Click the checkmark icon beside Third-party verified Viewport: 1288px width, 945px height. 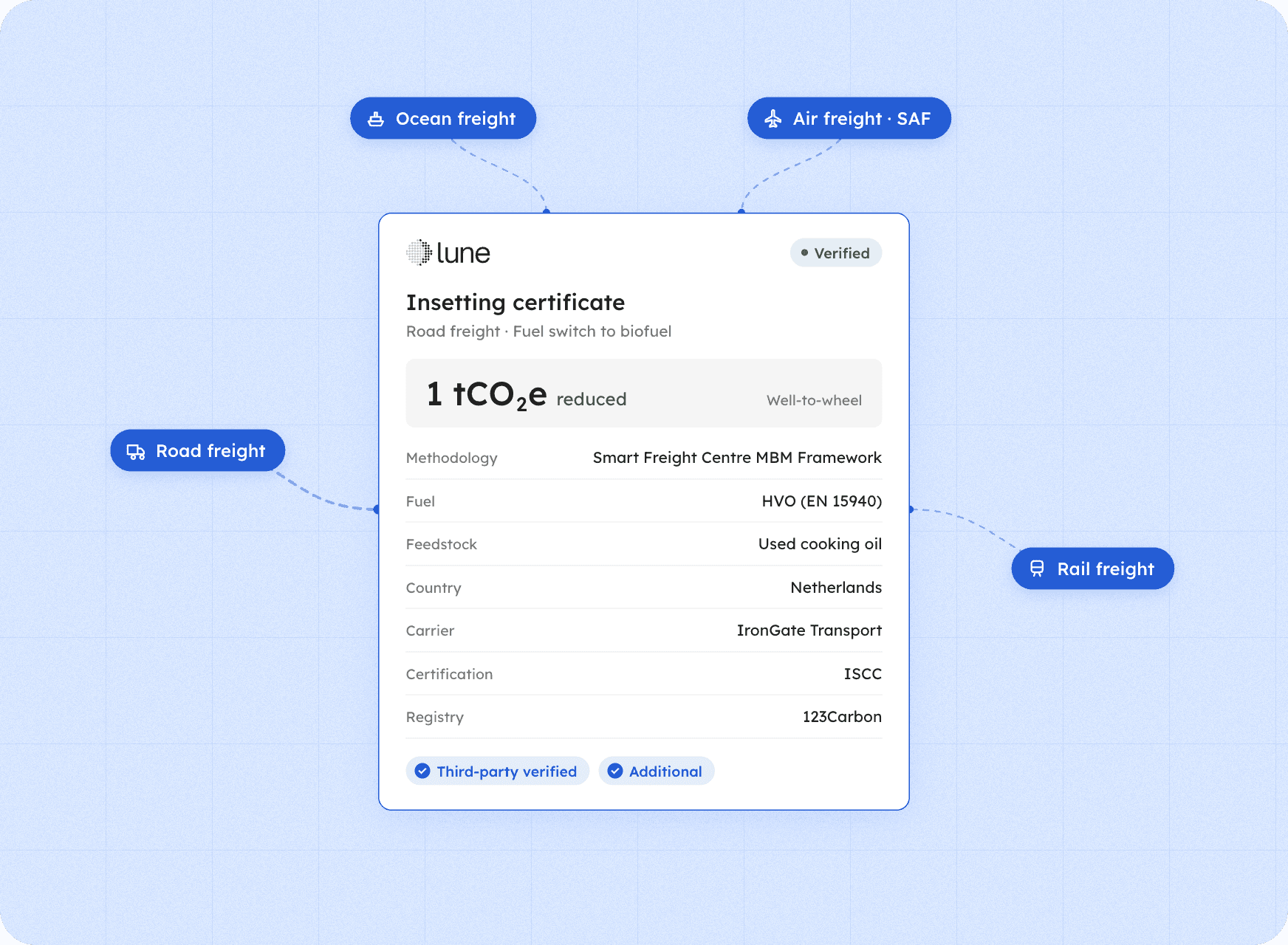pyautogui.click(x=422, y=771)
